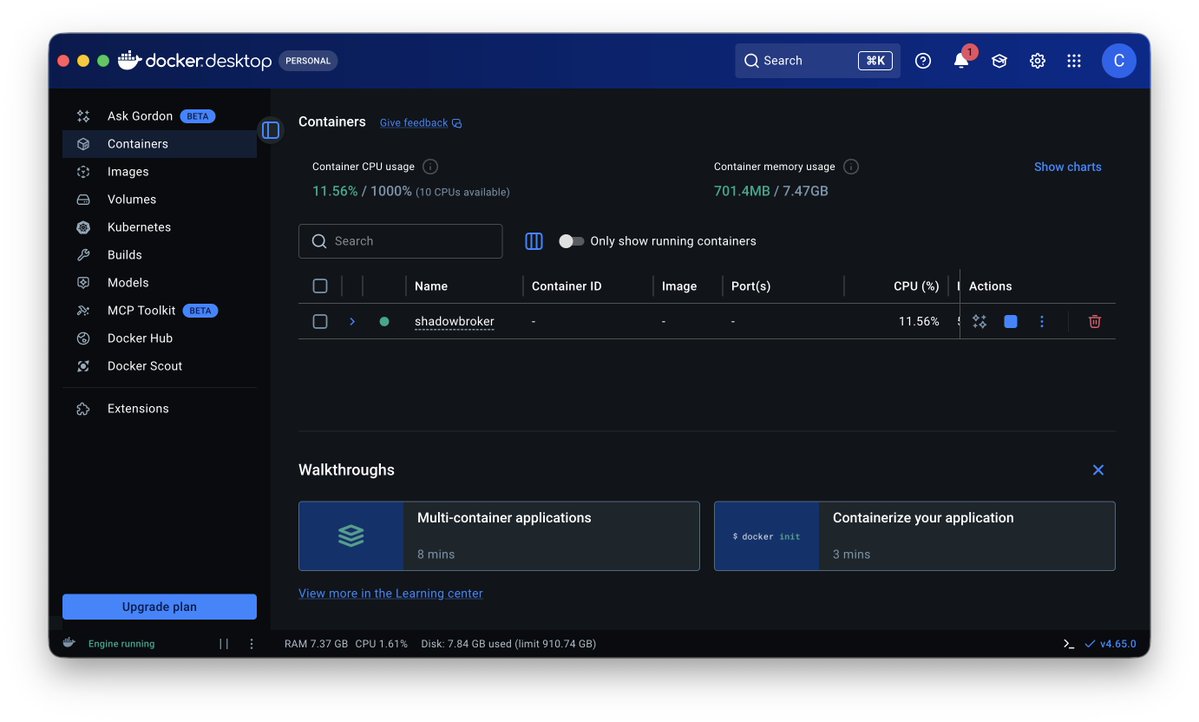Go to Volumes in sidebar
Screen dimensions: 1199x722
point(159,199)
